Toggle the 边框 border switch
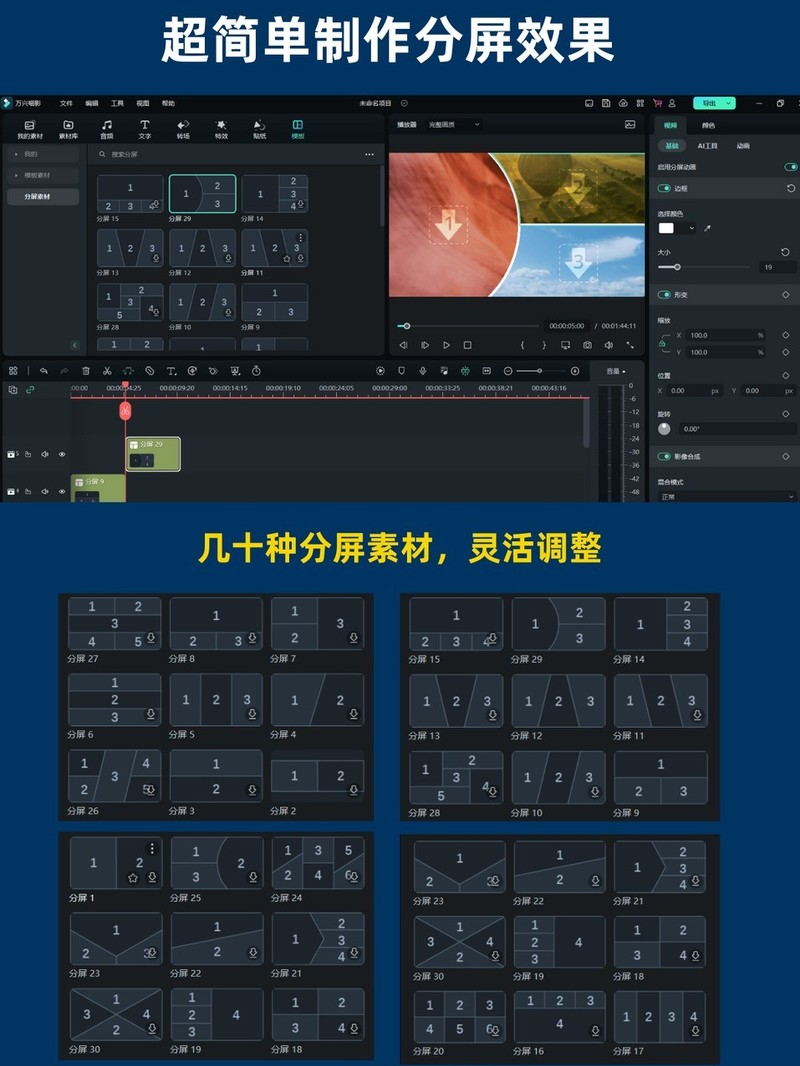The height and width of the screenshot is (1066, 800). click(x=664, y=188)
